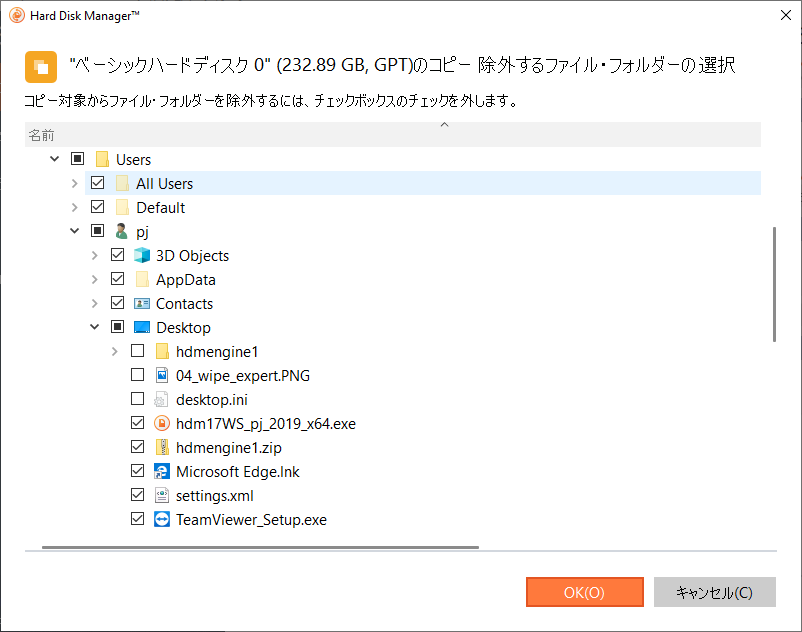The height and width of the screenshot is (632, 802).
Task: Select the hdmengine1.zip archive icon
Action: pyautogui.click(x=162, y=447)
